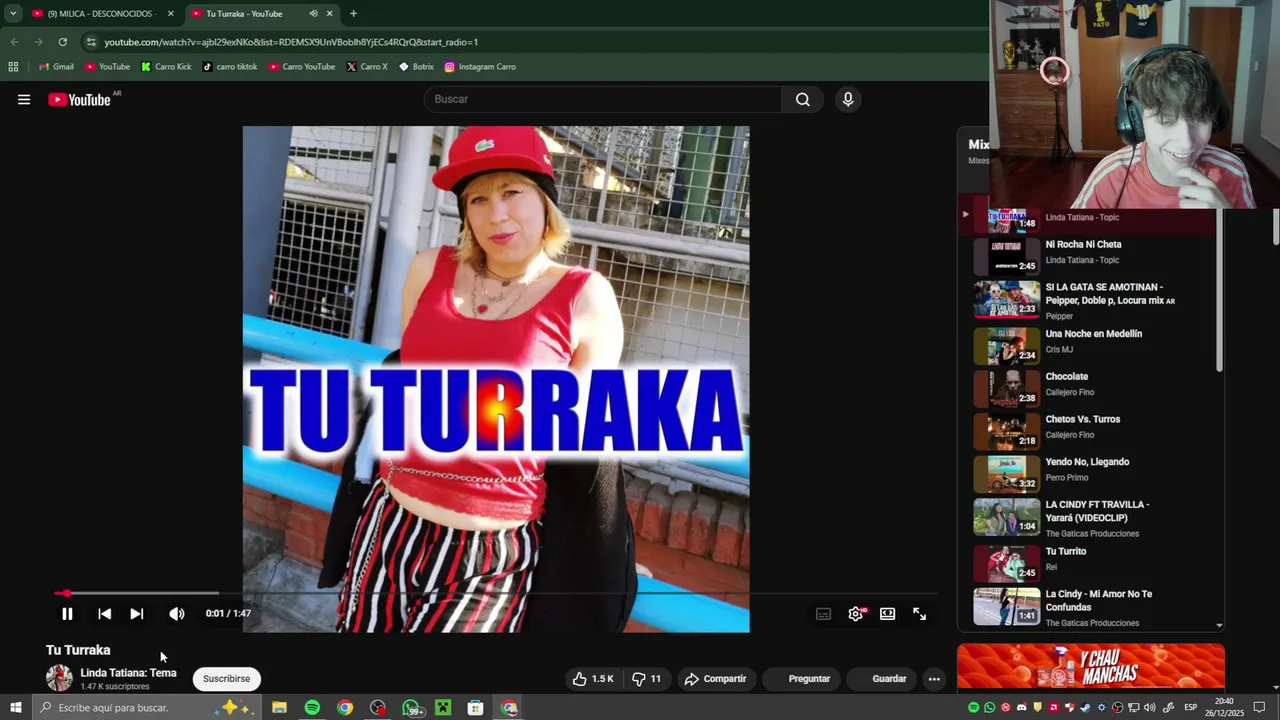
Task: Go back in browser history
Action: (x=14, y=42)
